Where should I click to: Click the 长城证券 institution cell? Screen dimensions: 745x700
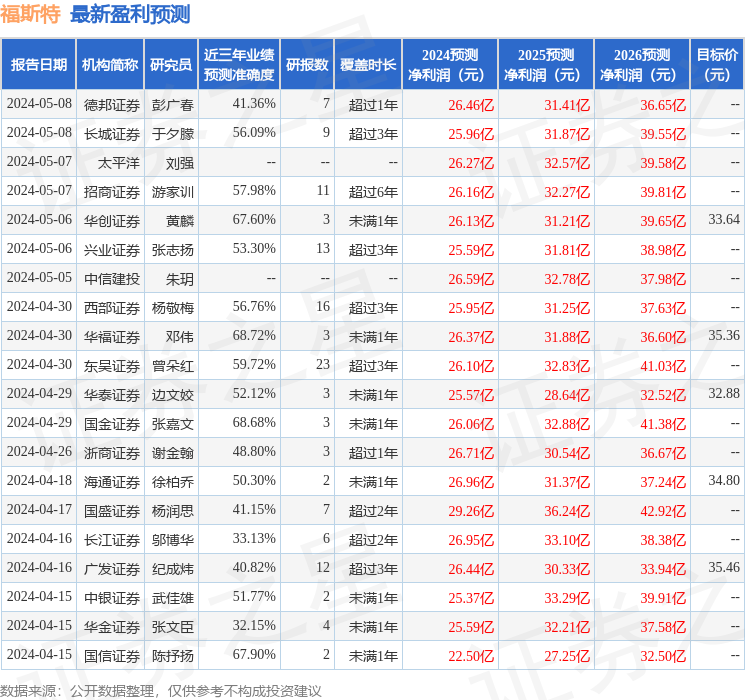pyautogui.click(x=112, y=134)
